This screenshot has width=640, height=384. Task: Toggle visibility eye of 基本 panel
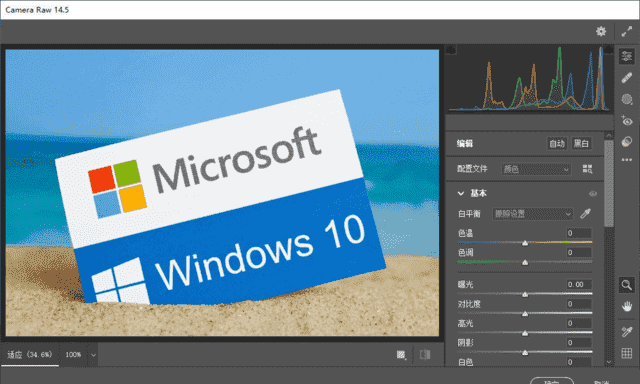[x=593, y=193]
